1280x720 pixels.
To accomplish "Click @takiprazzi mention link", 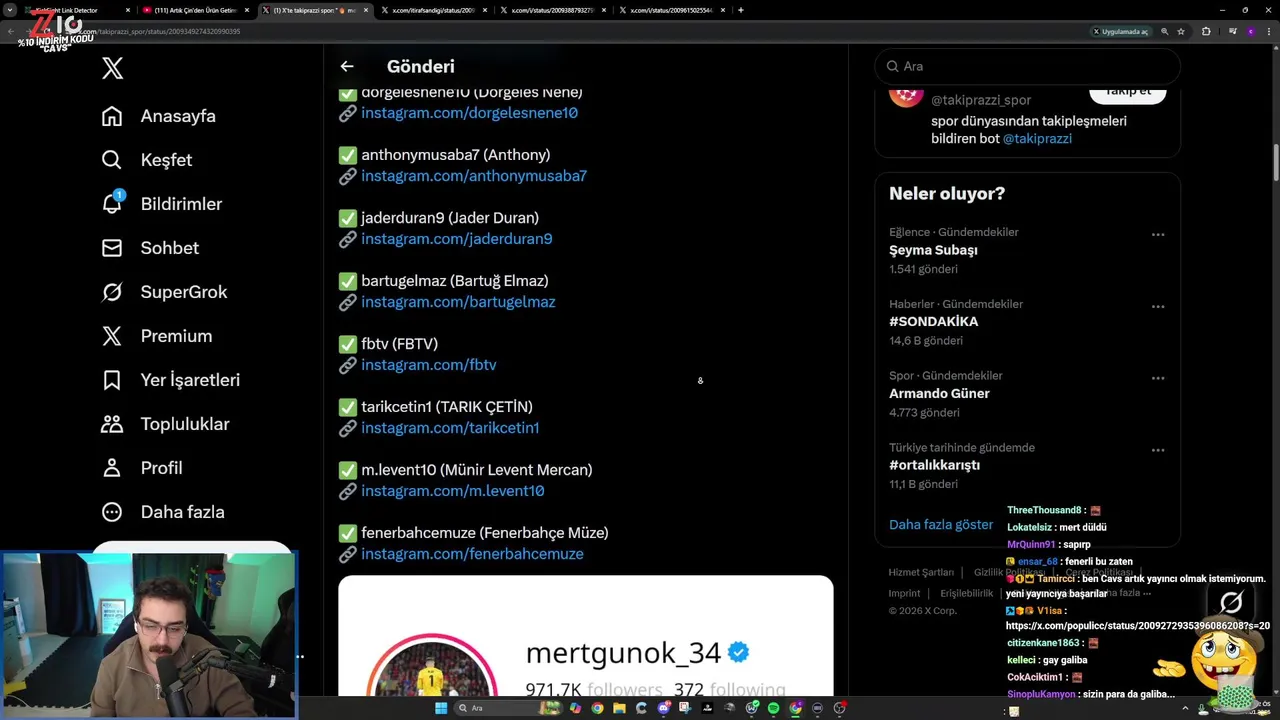I will pyautogui.click(x=1037, y=139).
